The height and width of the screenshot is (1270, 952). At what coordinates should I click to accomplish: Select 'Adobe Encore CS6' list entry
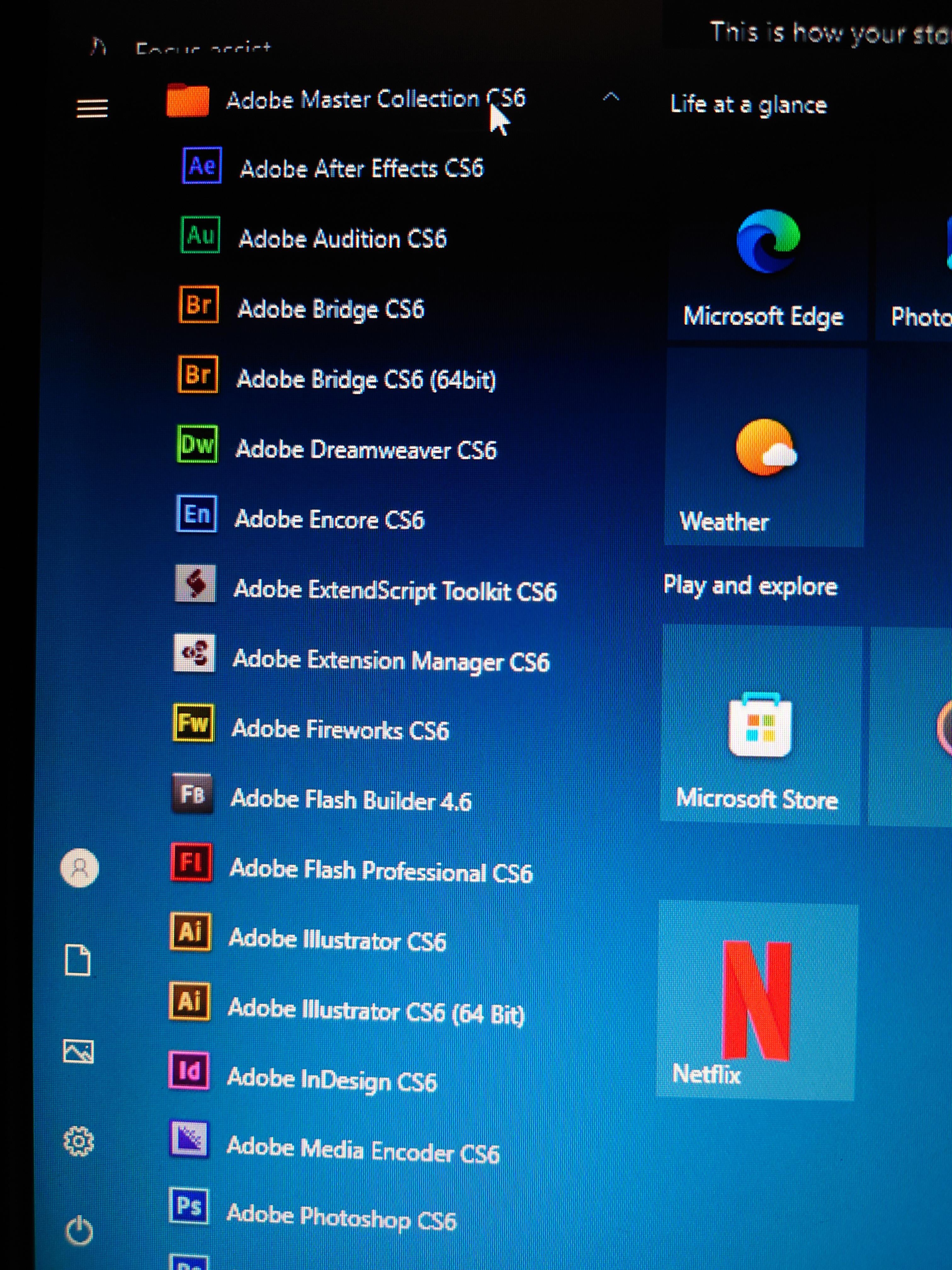(329, 520)
